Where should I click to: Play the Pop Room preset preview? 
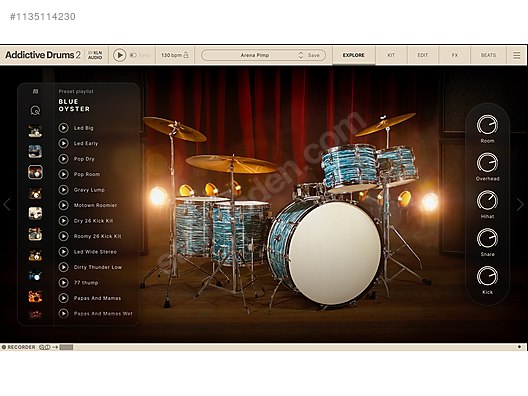click(x=63, y=174)
